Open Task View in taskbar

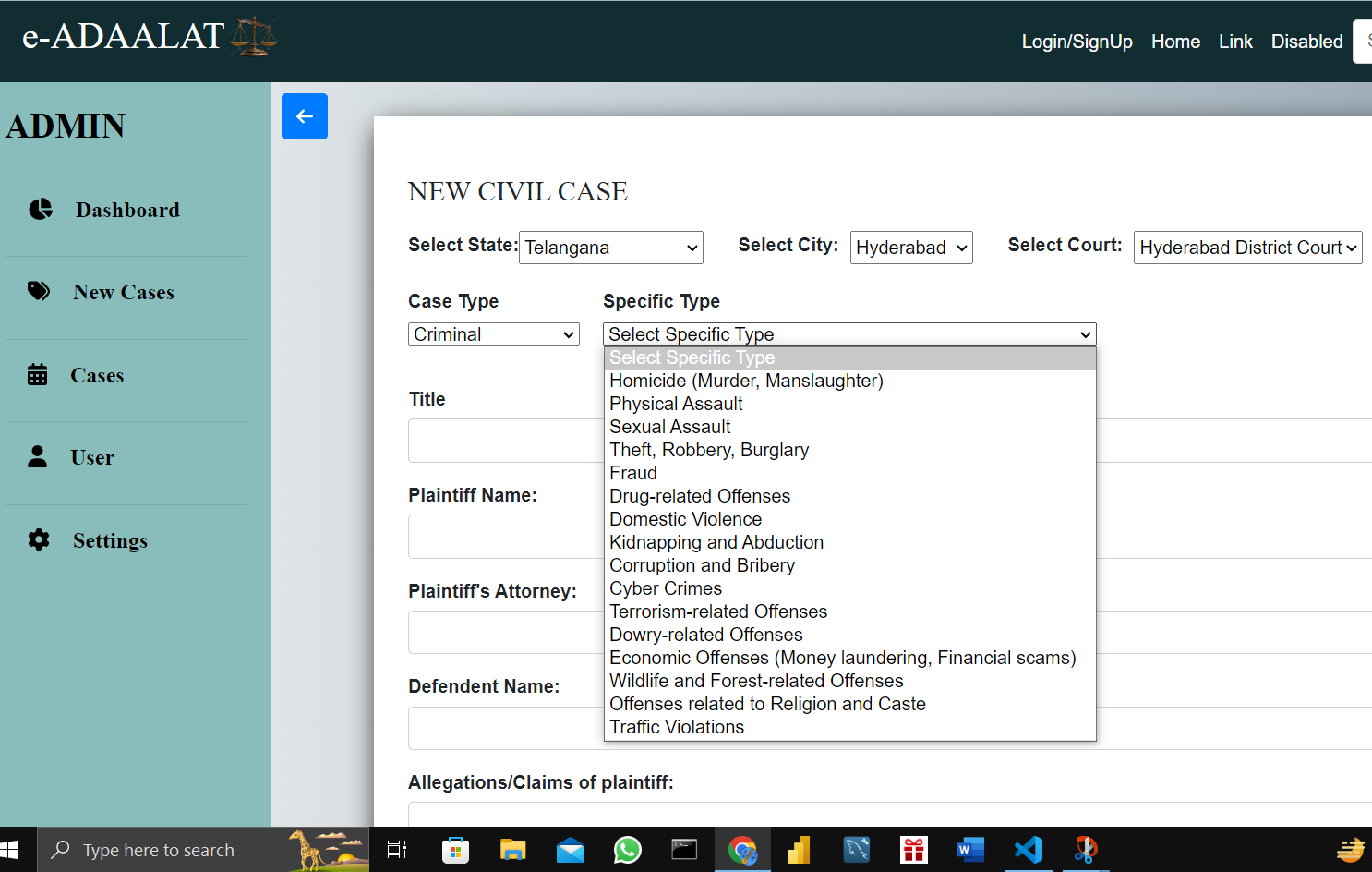pyautogui.click(x=397, y=850)
